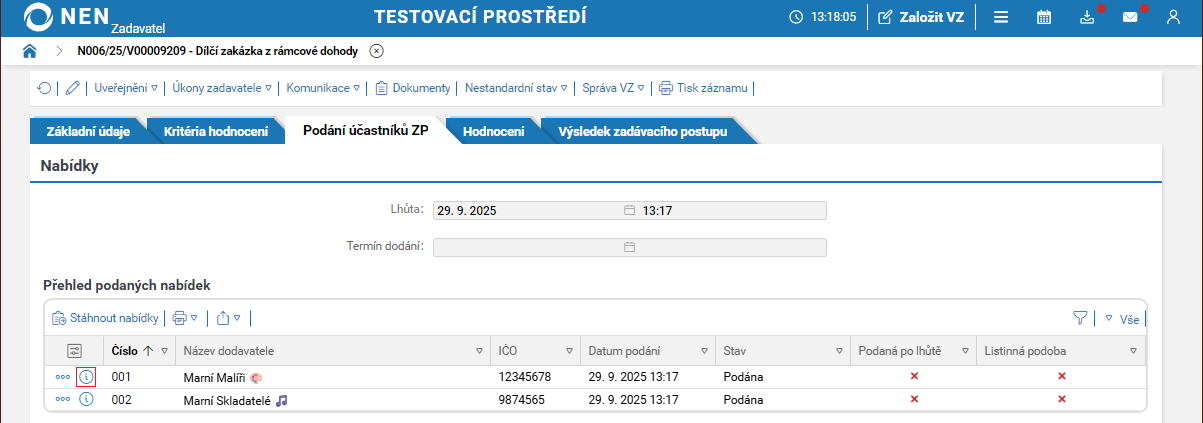
Task: Open calendar picker for Termín dodání
Action: tap(630, 247)
